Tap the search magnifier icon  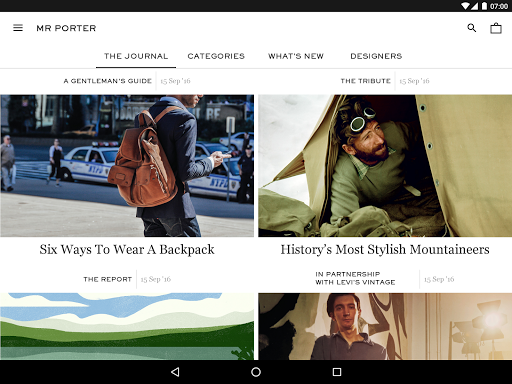click(x=472, y=28)
